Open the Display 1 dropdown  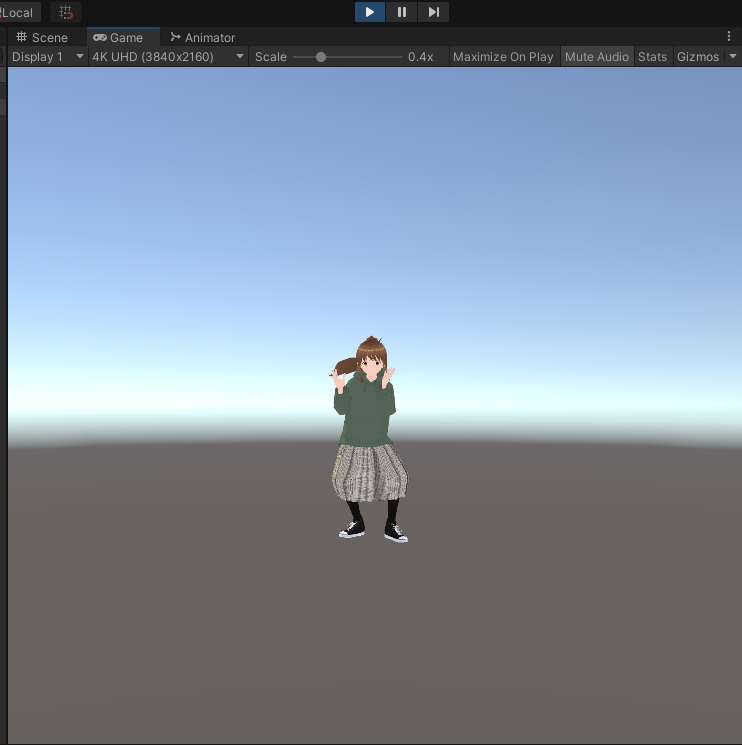coord(46,57)
